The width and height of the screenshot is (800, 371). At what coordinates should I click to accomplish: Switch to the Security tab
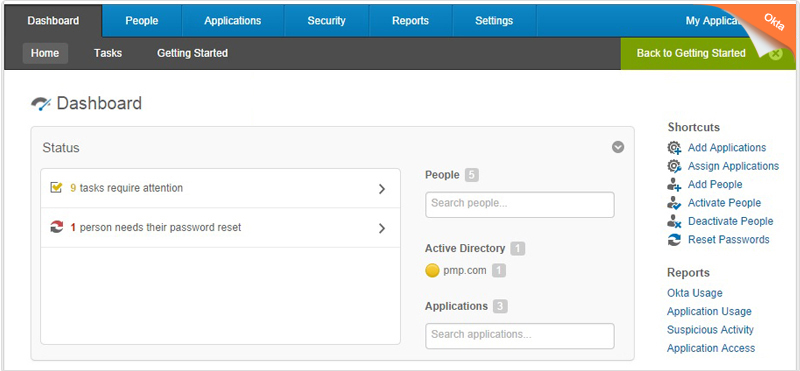click(x=326, y=21)
